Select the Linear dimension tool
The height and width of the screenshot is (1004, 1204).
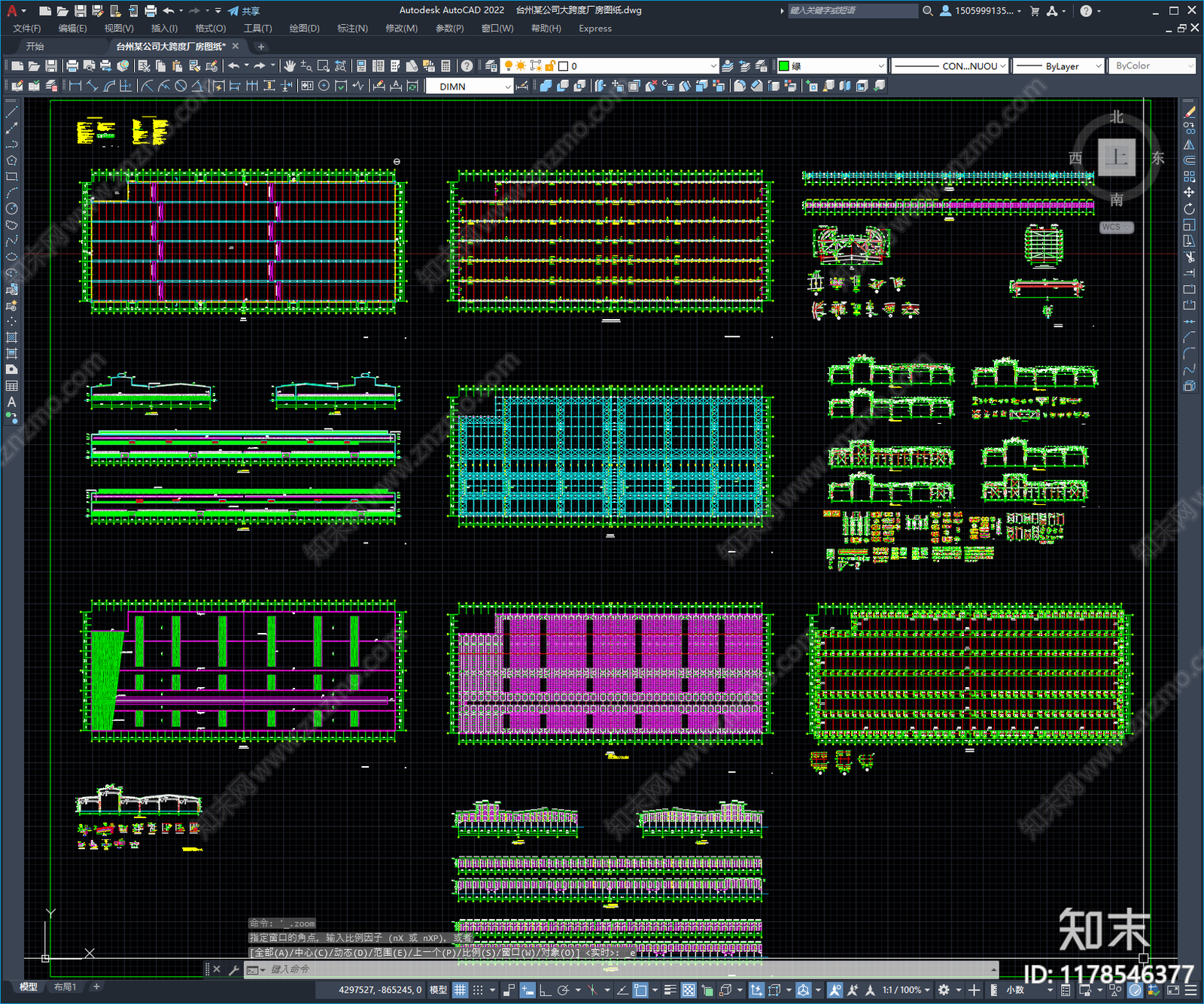tap(75, 86)
